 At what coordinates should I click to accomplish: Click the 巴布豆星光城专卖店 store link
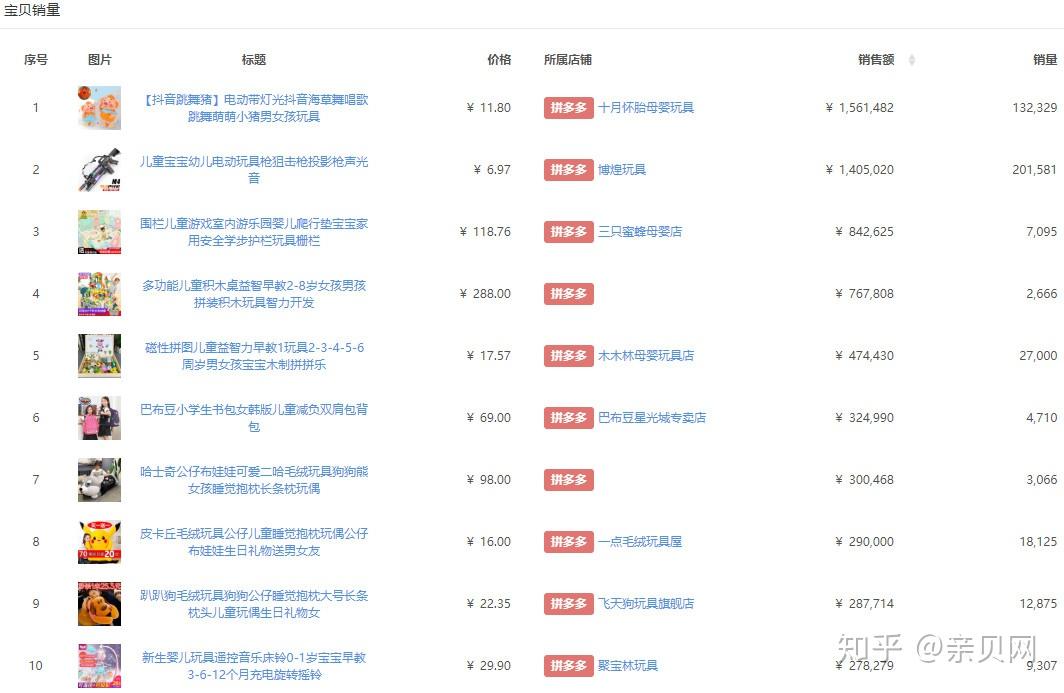[653, 417]
